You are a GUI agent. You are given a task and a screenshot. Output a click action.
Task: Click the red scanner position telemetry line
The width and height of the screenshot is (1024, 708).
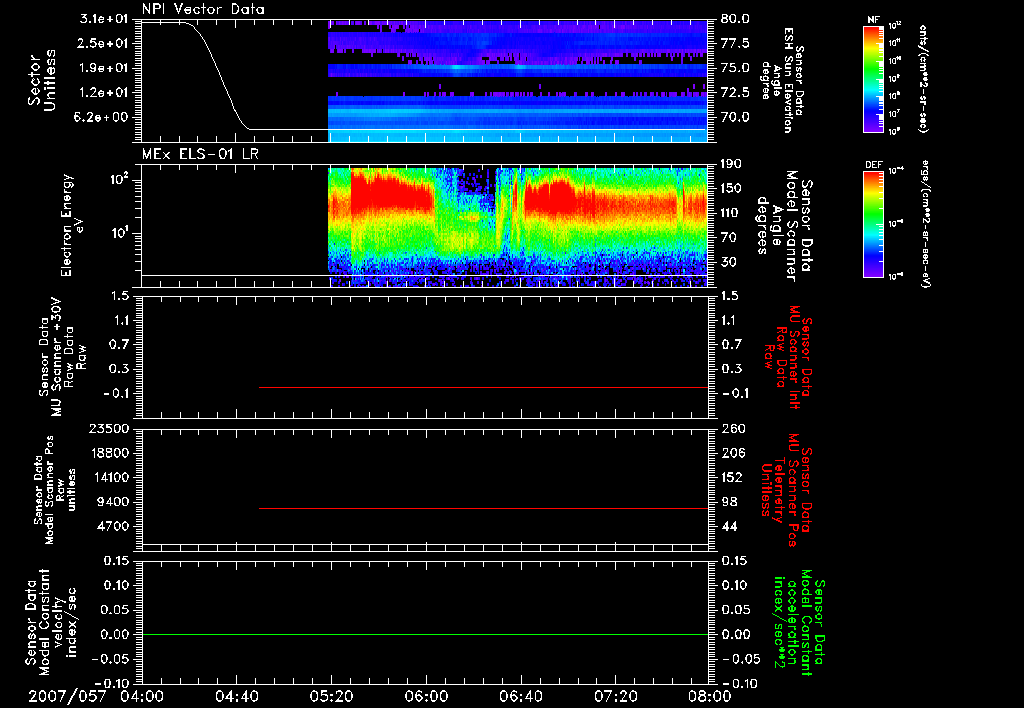tap(483, 508)
